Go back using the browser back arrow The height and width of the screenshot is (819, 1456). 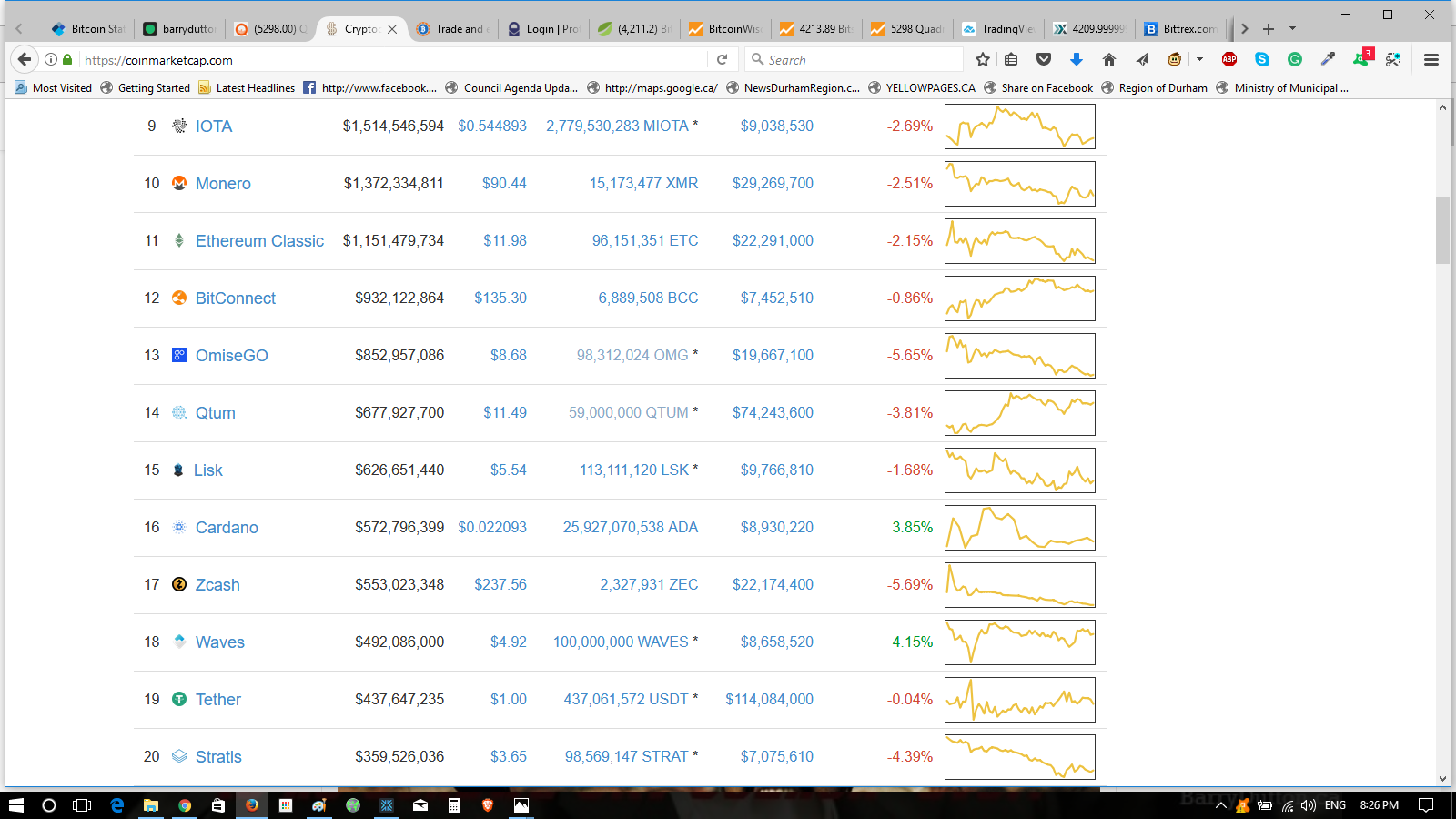pos(25,59)
